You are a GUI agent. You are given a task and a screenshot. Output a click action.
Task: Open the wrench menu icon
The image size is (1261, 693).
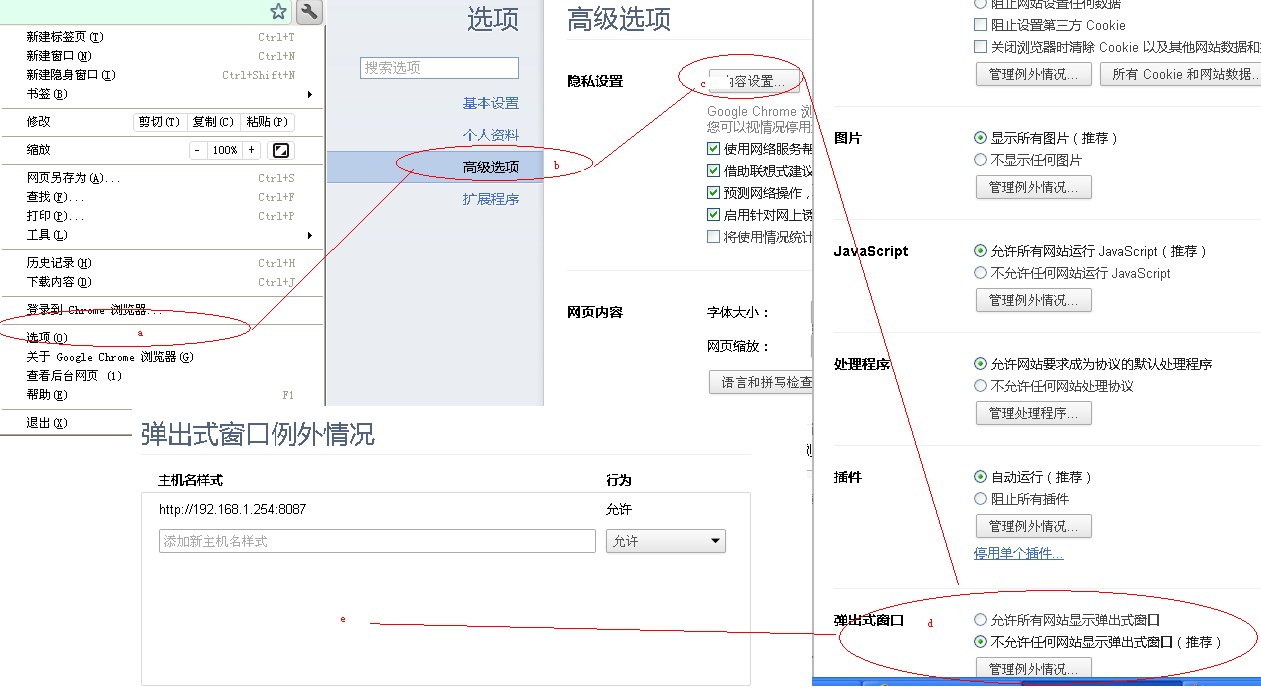tap(310, 12)
